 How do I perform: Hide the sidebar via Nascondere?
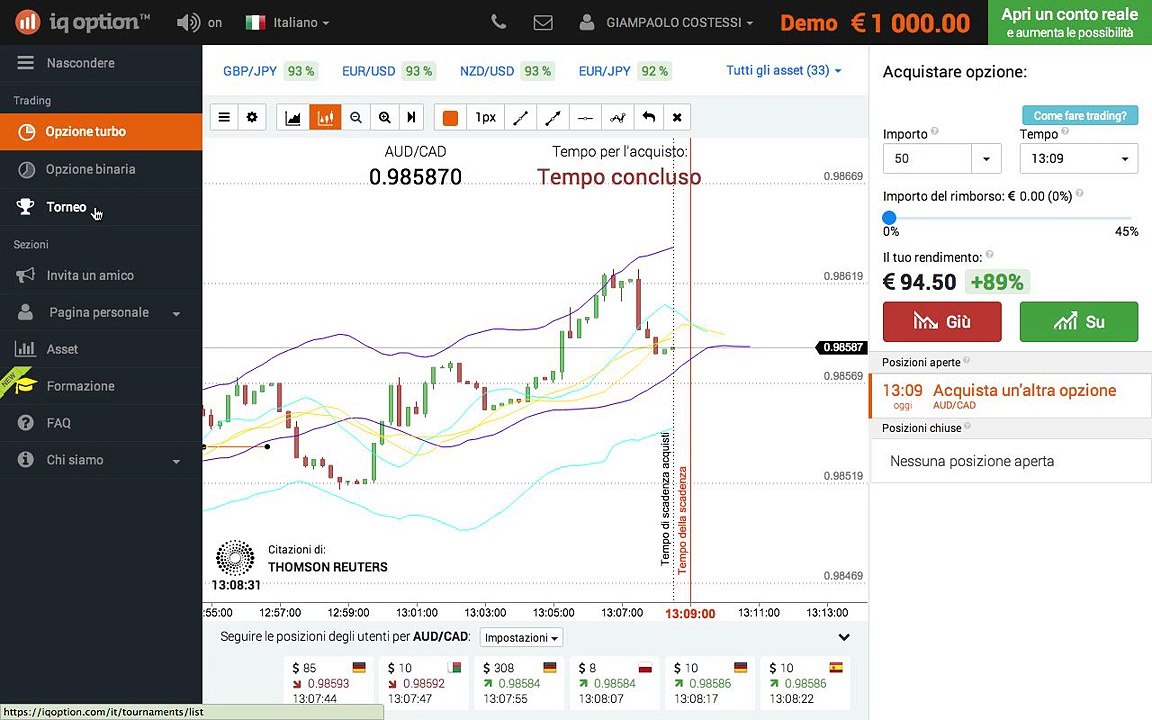tap(101, 63)
